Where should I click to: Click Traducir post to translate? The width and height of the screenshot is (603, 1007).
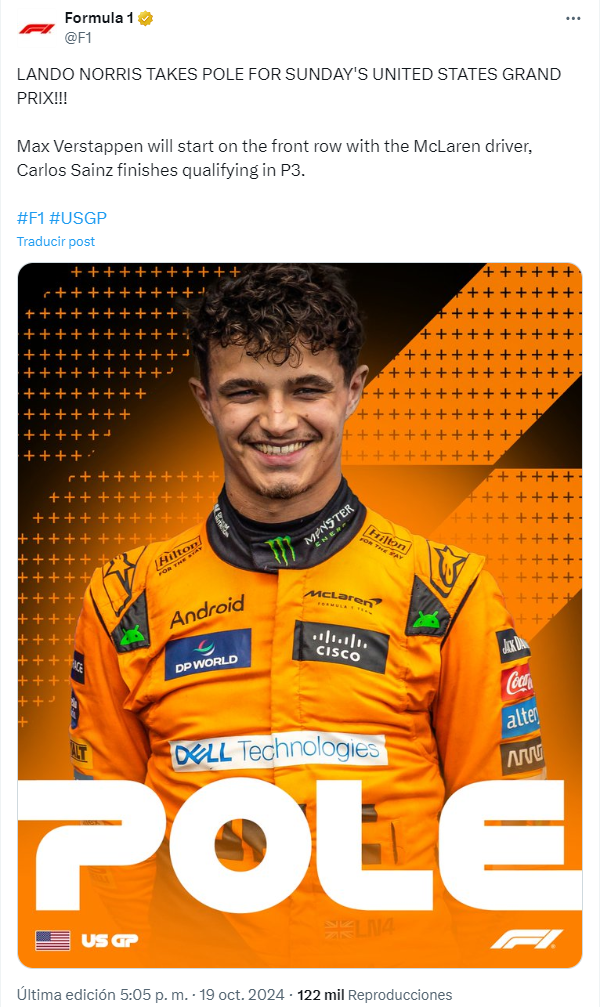point(56,241)
